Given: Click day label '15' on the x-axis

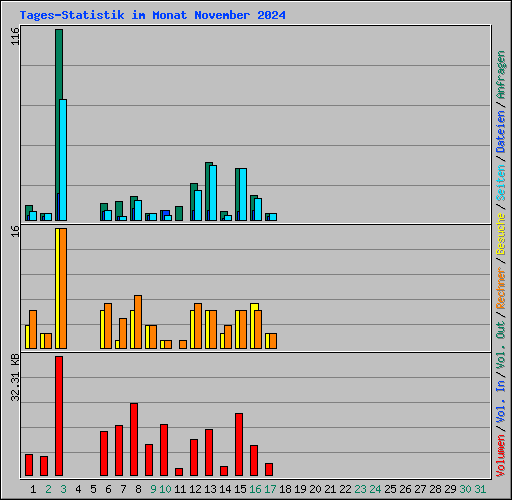Looking at the screenshot, I should tap(240, 489).
